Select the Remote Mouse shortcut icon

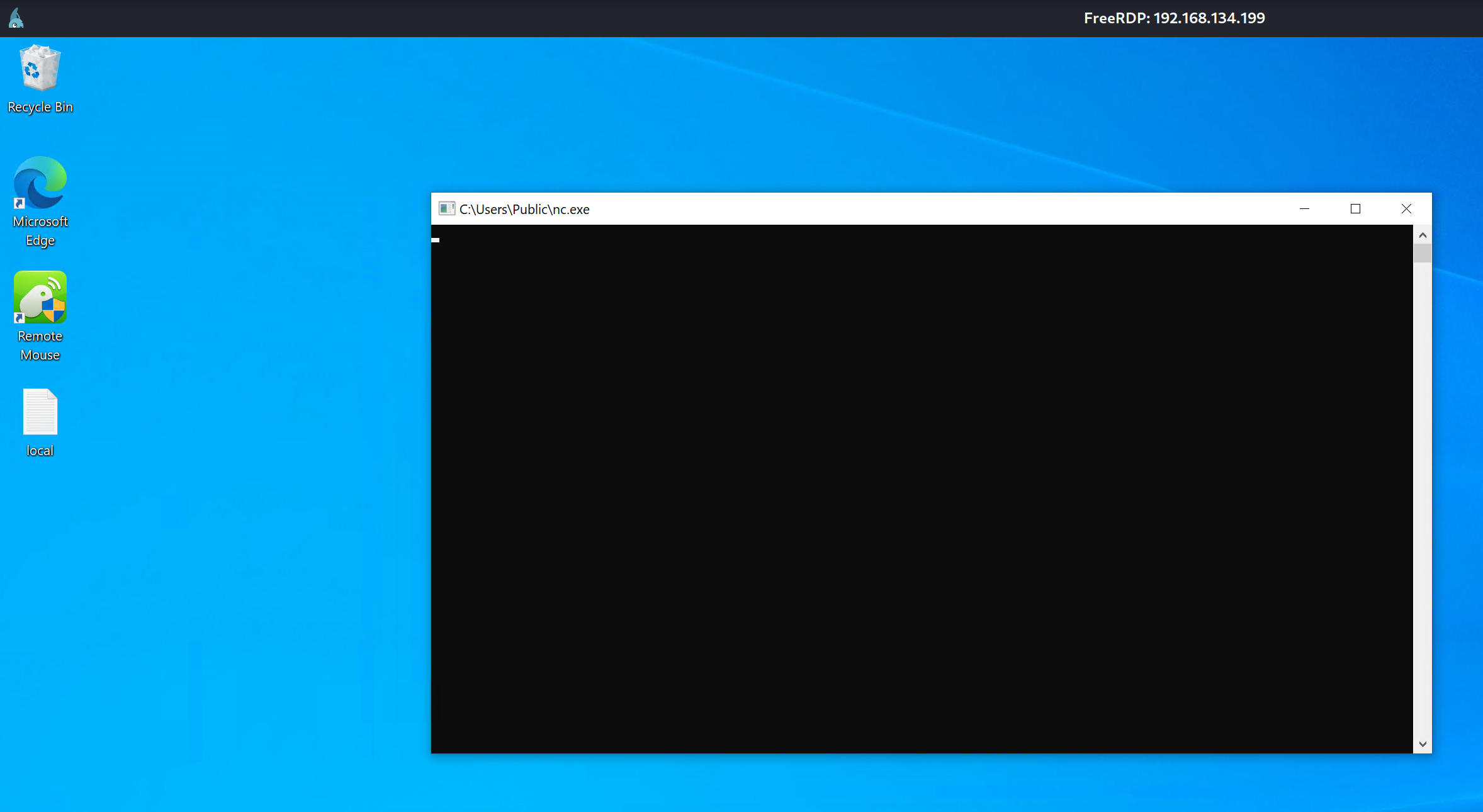[x=40, y=297]
